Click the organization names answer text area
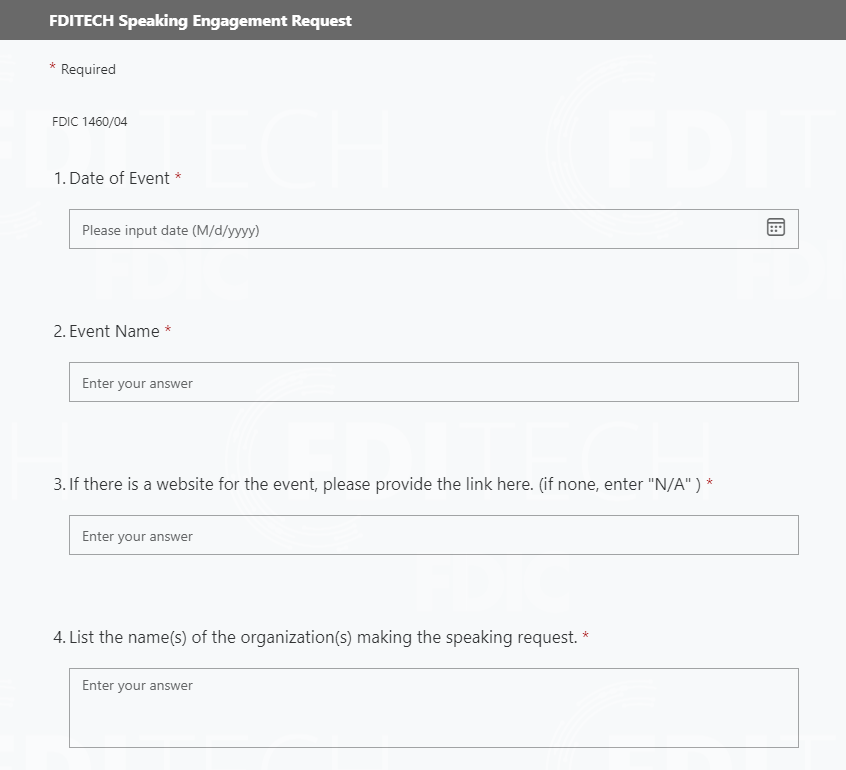Screen dimensions: 846x770 pyautogui.click(x=433, y=708)
